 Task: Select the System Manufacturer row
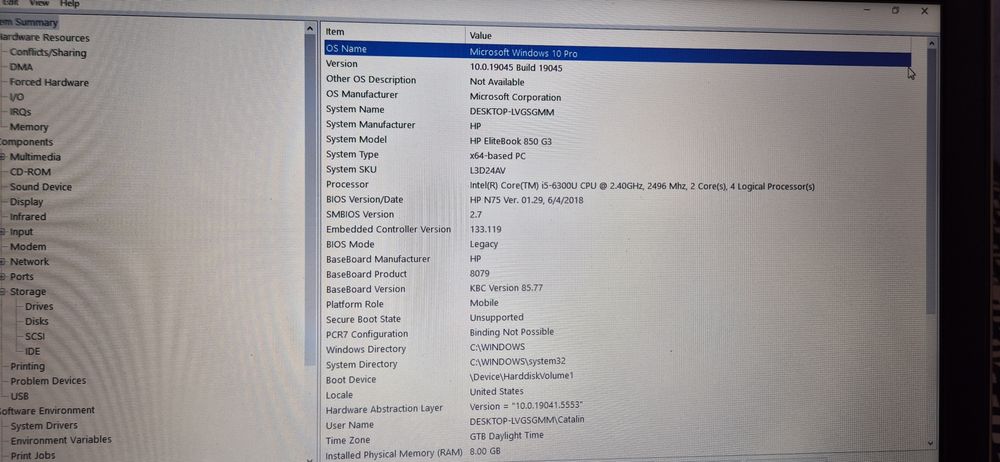[617, 125]
